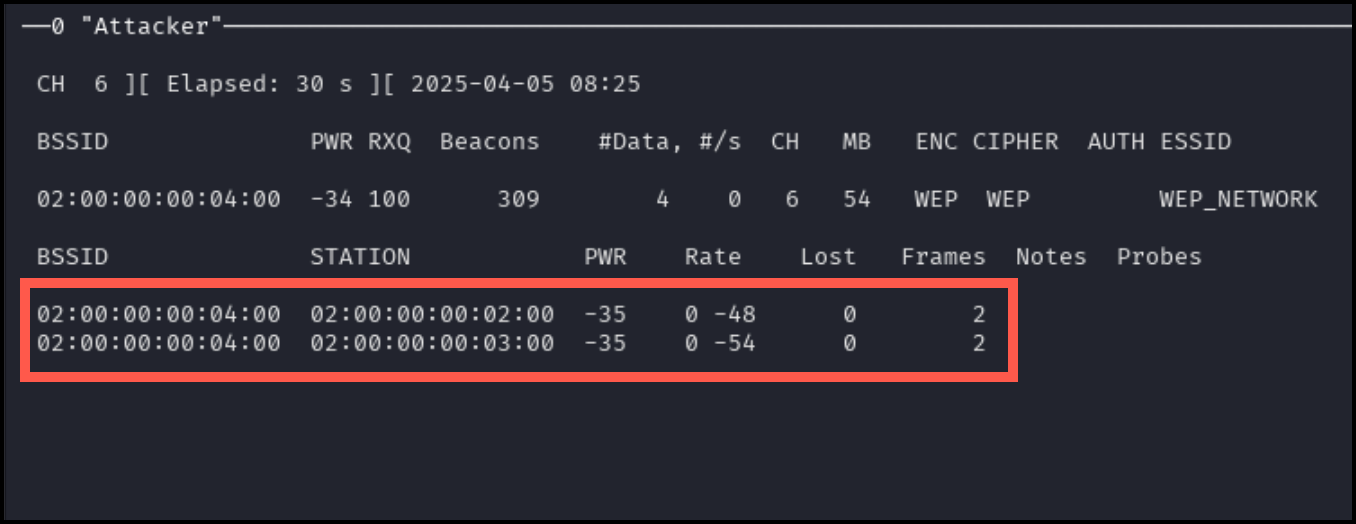Click the Probes column header

pos(1159,257)
